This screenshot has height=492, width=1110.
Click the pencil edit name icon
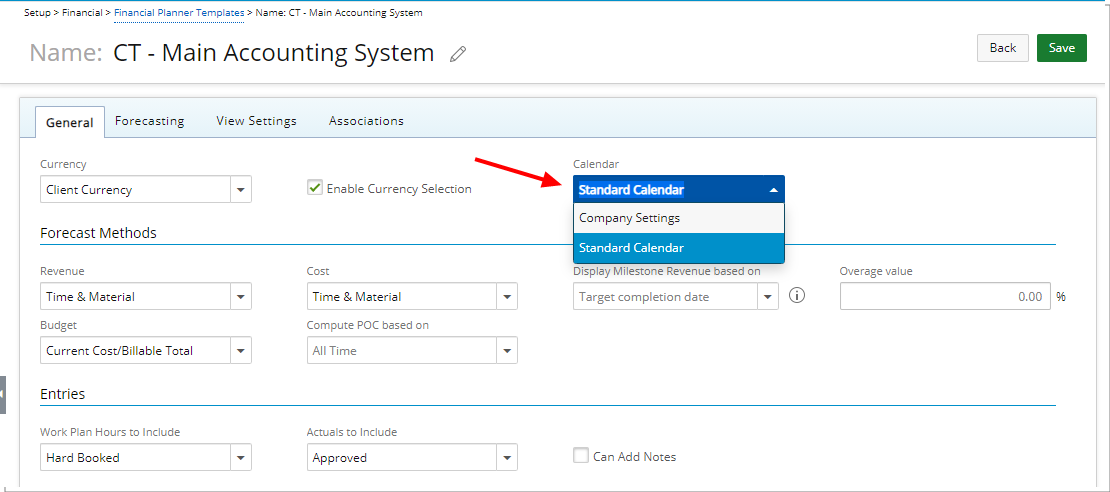pos(458,54)
